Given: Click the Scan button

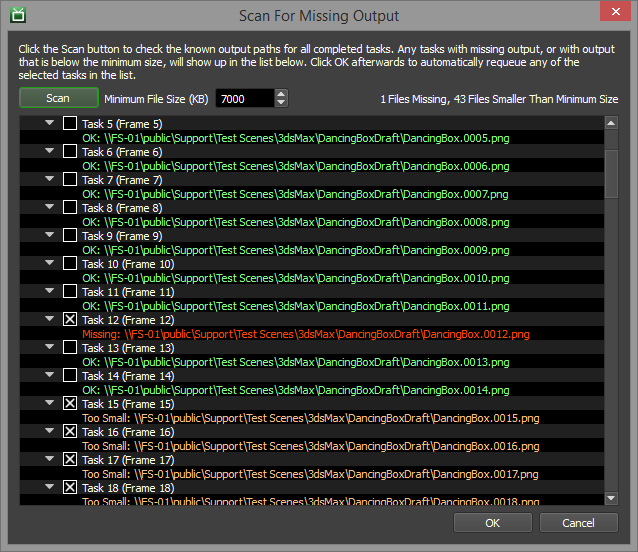Looking at the screenshot, I should pos(58,98).
